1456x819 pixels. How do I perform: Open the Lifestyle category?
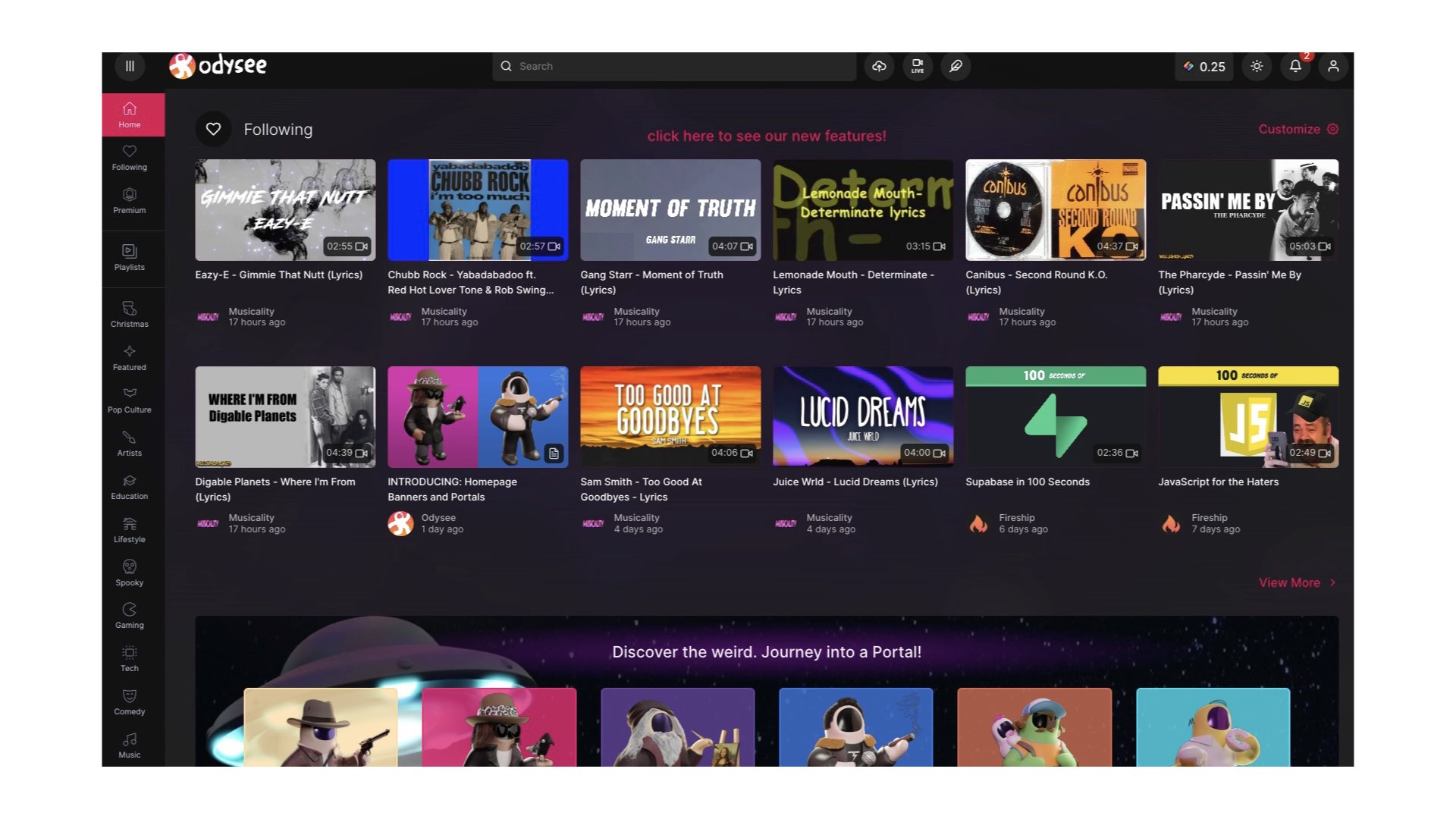tap(130, 530)
